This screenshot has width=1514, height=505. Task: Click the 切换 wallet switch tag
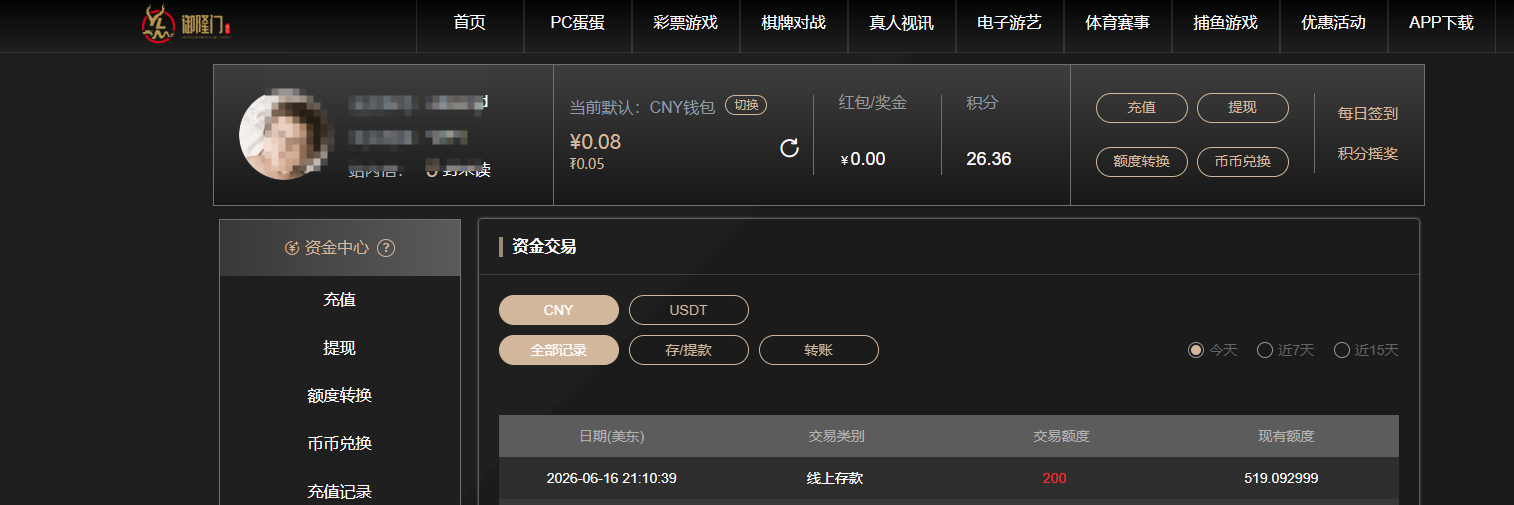(746, 105)
